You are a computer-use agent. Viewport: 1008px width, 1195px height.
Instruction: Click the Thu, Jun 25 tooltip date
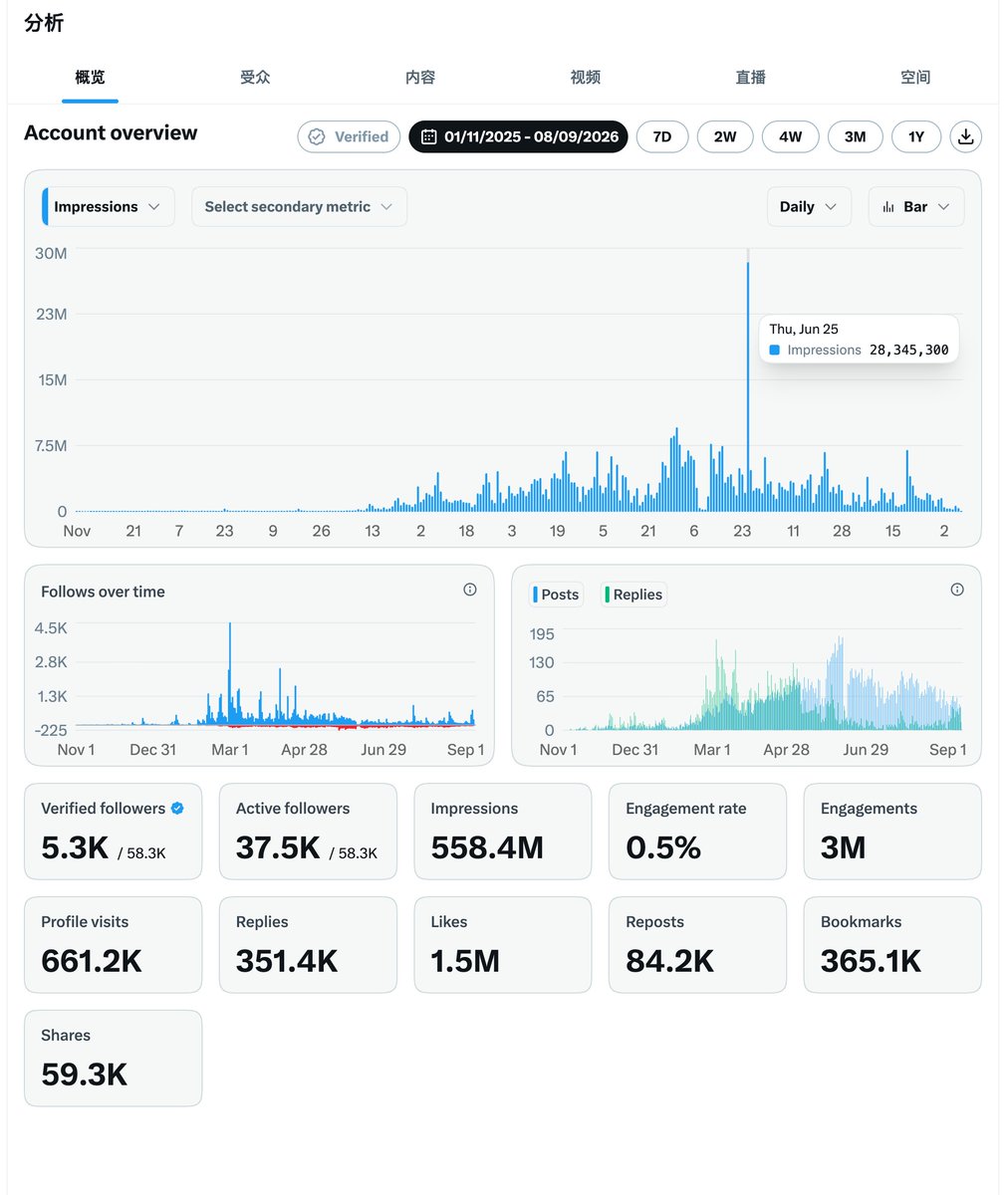pos(804,329)
